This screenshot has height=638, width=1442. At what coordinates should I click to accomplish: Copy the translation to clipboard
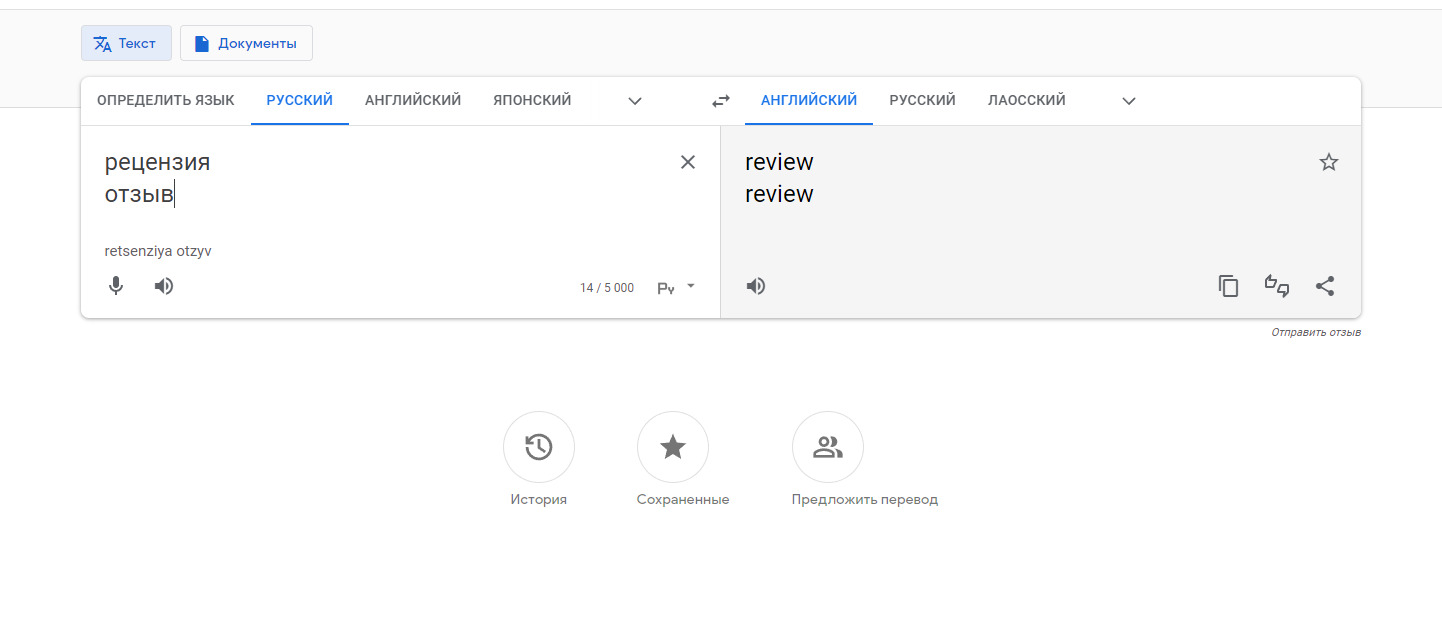click(x=1228, y=286)
